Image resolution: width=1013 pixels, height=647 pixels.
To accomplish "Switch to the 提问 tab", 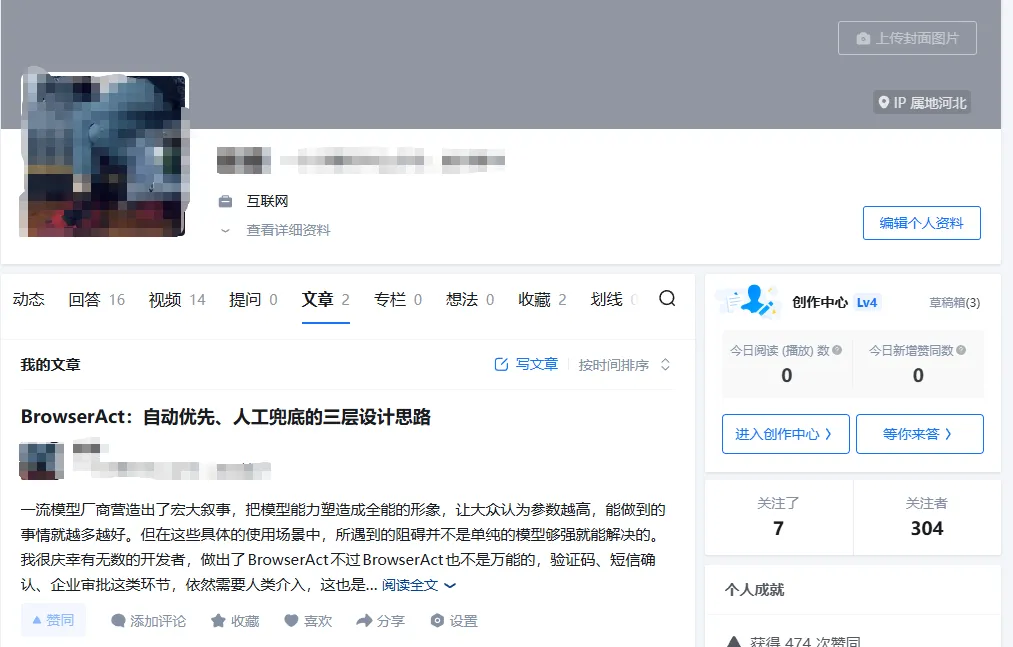I will coord(253,299).
